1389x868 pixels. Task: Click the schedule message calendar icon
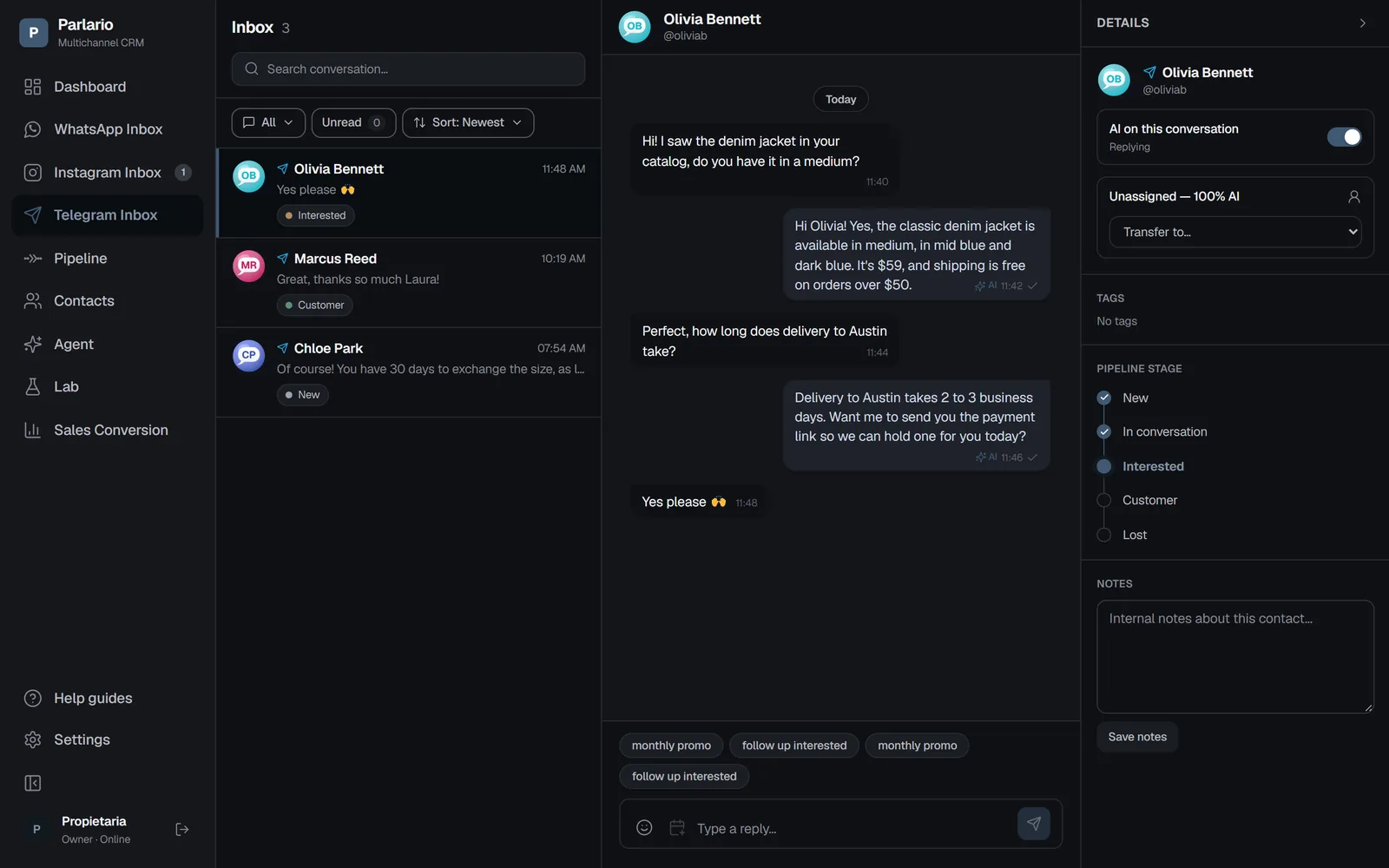(x=677, y=828)
